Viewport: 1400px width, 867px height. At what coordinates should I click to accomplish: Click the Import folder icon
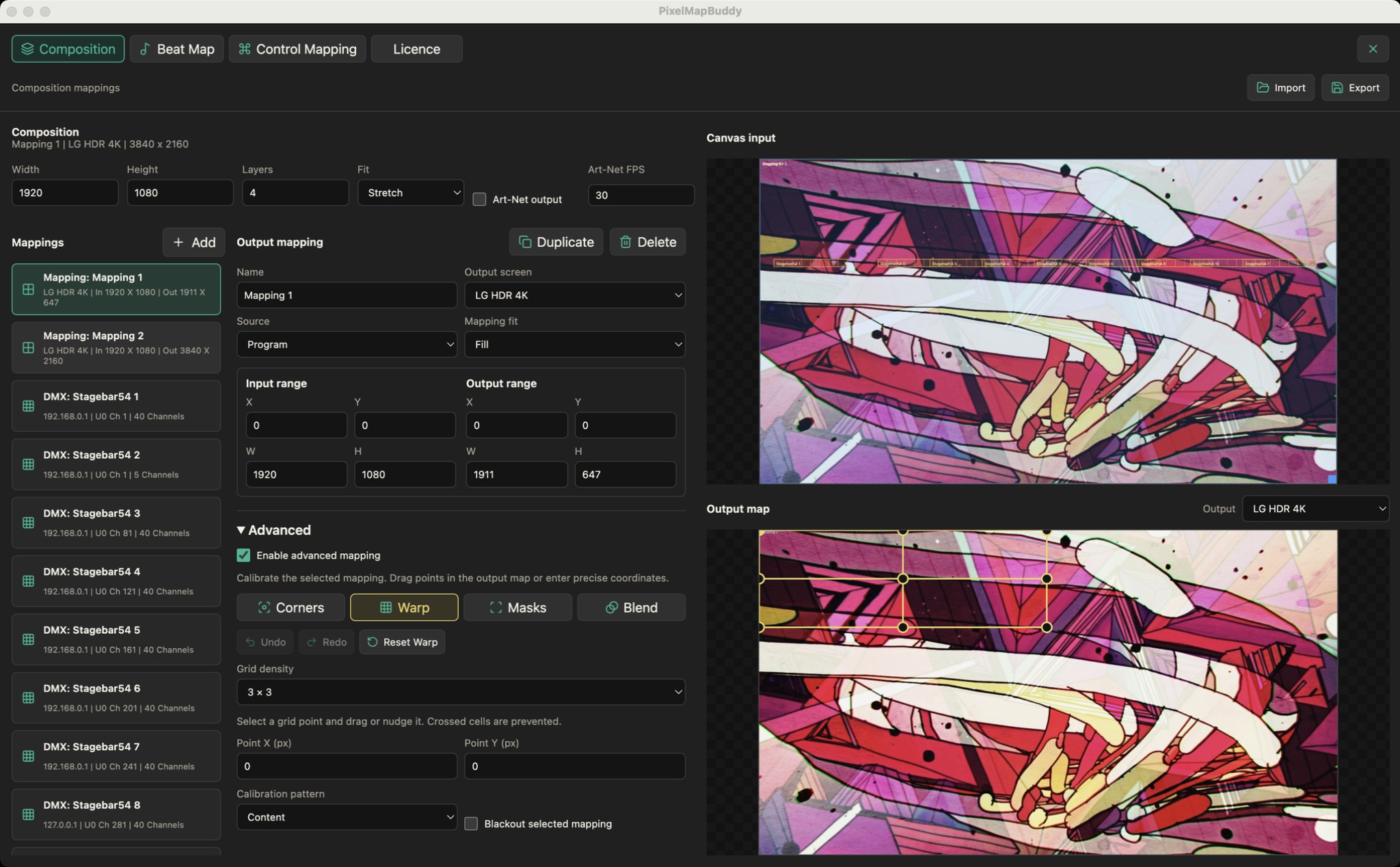coord(1263,88)
